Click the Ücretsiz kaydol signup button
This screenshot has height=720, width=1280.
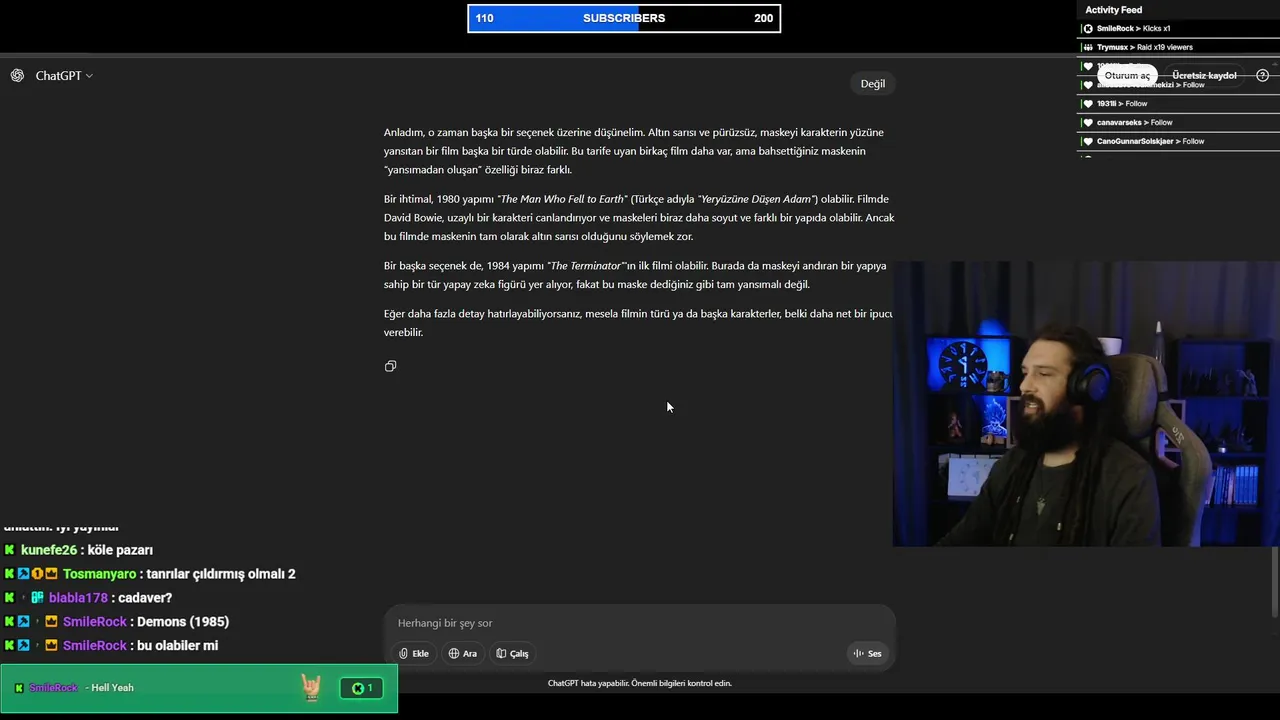1204,76
